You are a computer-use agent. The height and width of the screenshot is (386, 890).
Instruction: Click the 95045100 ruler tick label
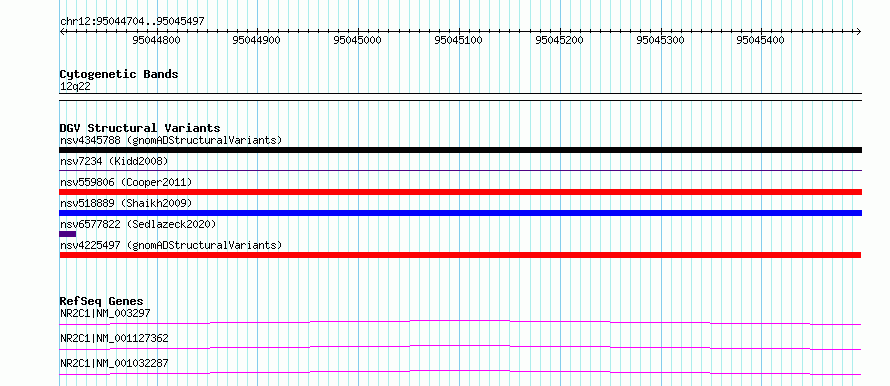[458, 40]
